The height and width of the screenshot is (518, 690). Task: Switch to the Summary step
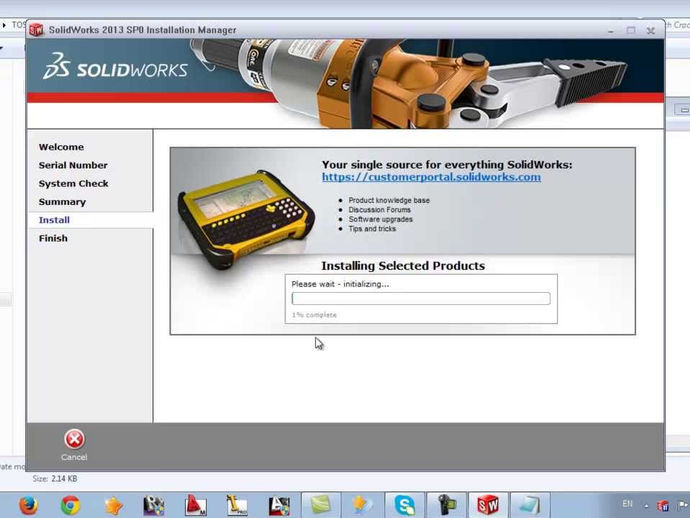pos(62,202)
